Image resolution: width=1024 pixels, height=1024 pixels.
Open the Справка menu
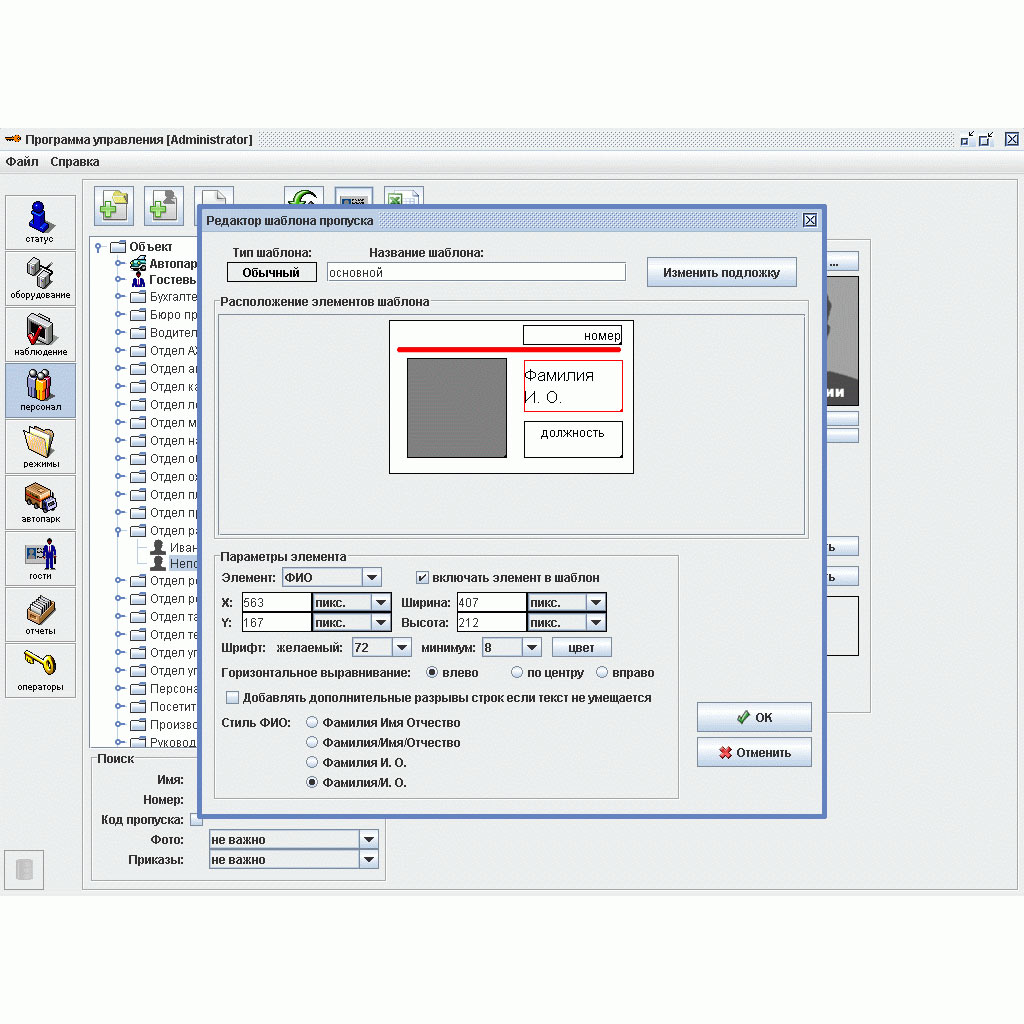coord(75,161)
